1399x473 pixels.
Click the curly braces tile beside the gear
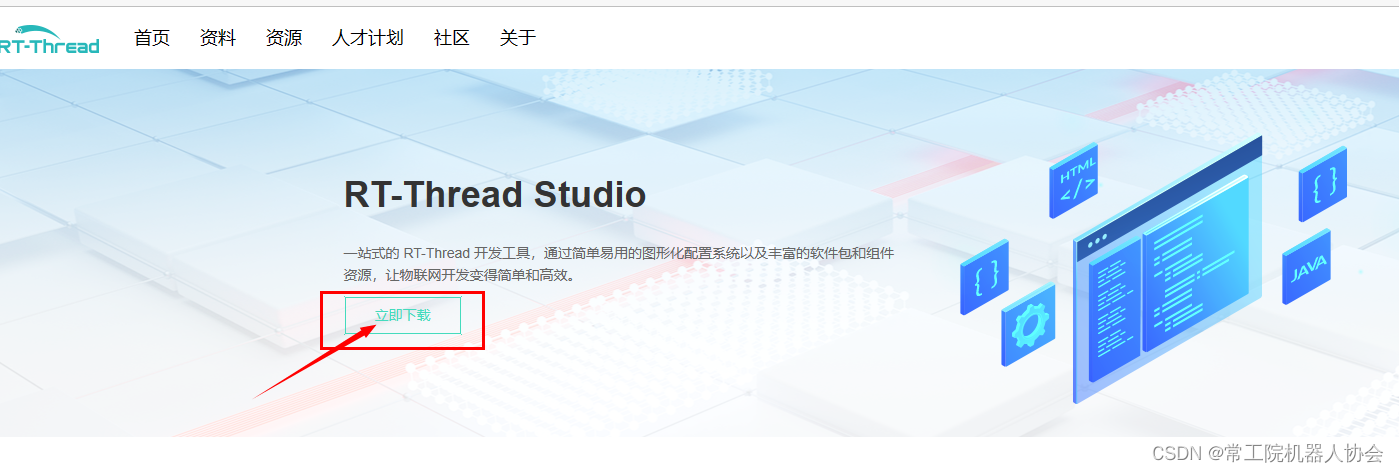click(x=985, y=277)
